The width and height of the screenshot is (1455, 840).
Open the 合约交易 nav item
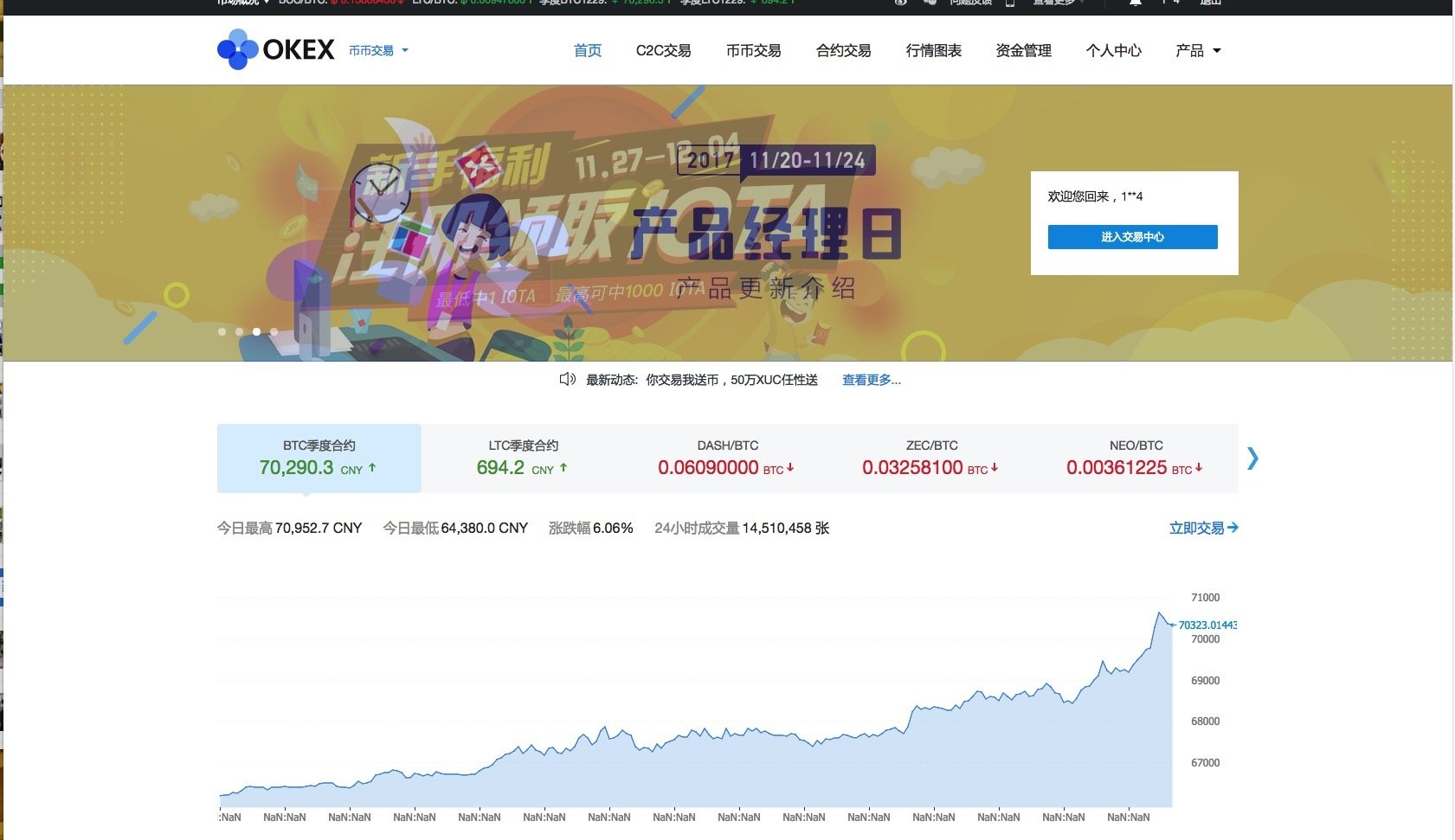(x=843, y=51)
